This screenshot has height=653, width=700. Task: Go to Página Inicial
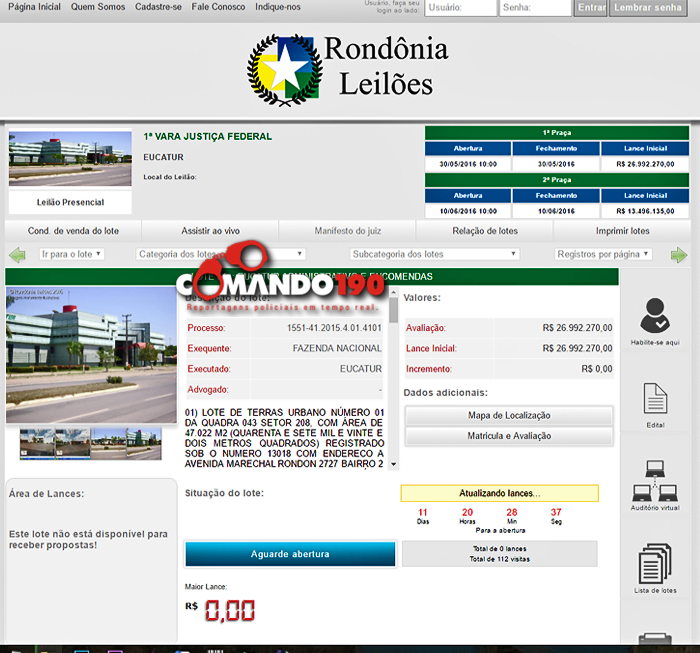[34, 7]
